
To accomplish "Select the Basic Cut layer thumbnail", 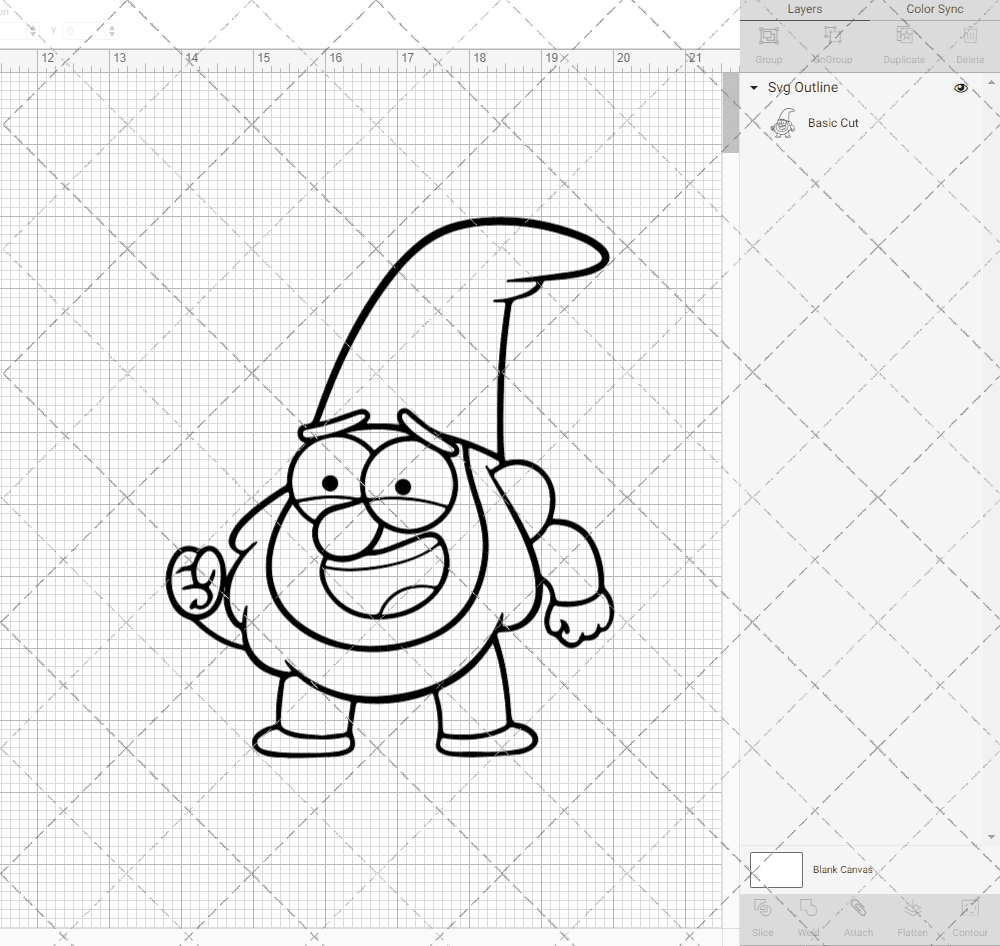I will [x=783, y=122].
